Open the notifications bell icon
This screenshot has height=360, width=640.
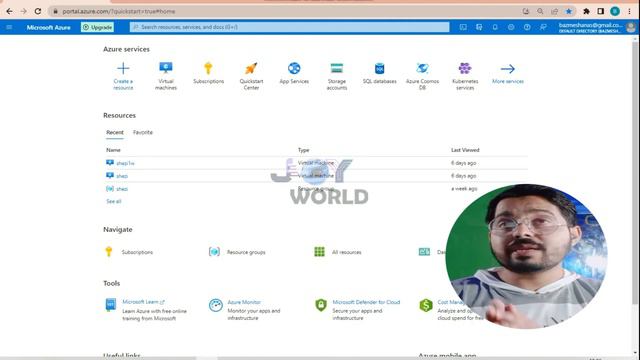point(495,27)
